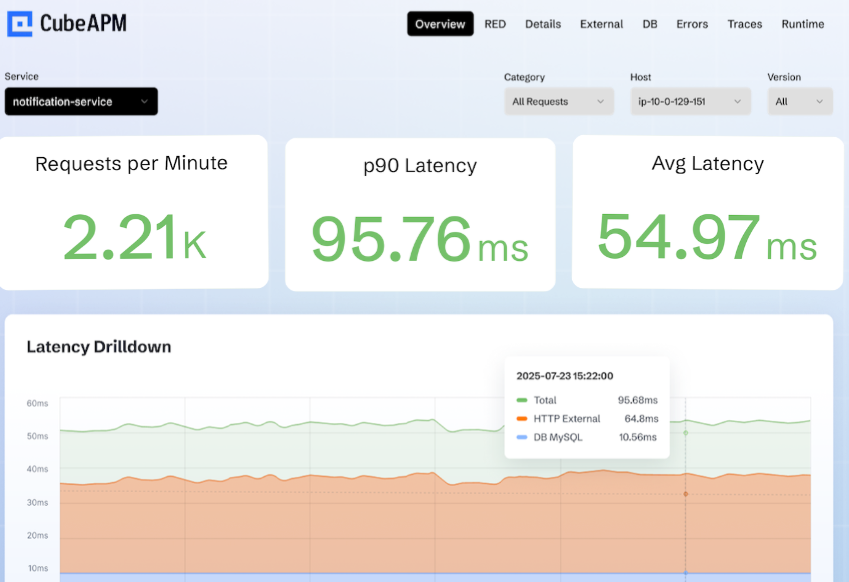Click the 50ms y-axis label
The height and width of the screenshot is (582, 849).
point(37,436)
